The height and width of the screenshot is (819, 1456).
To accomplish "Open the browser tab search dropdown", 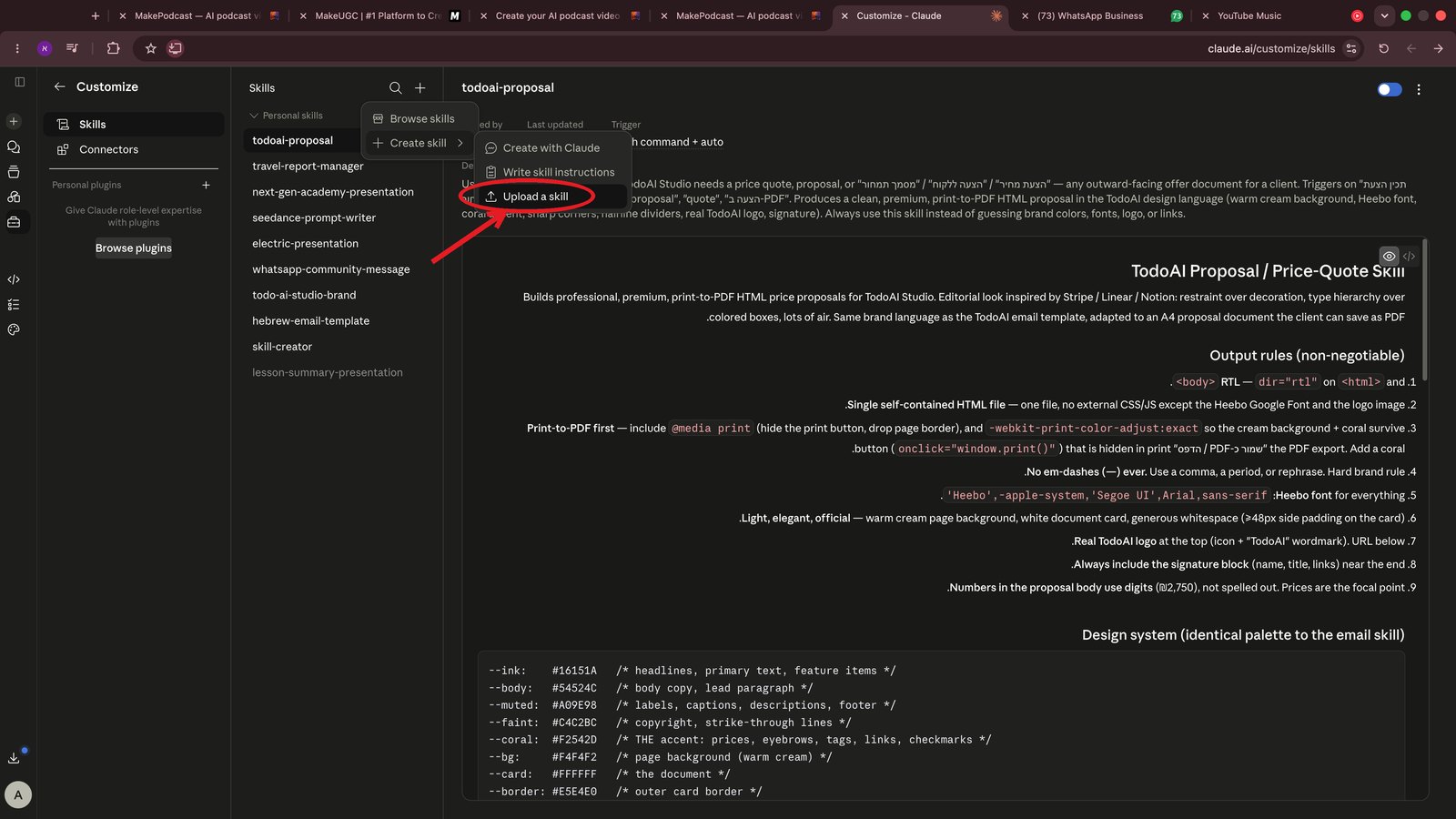I will pyautogui.click(x=1384, y=15).
